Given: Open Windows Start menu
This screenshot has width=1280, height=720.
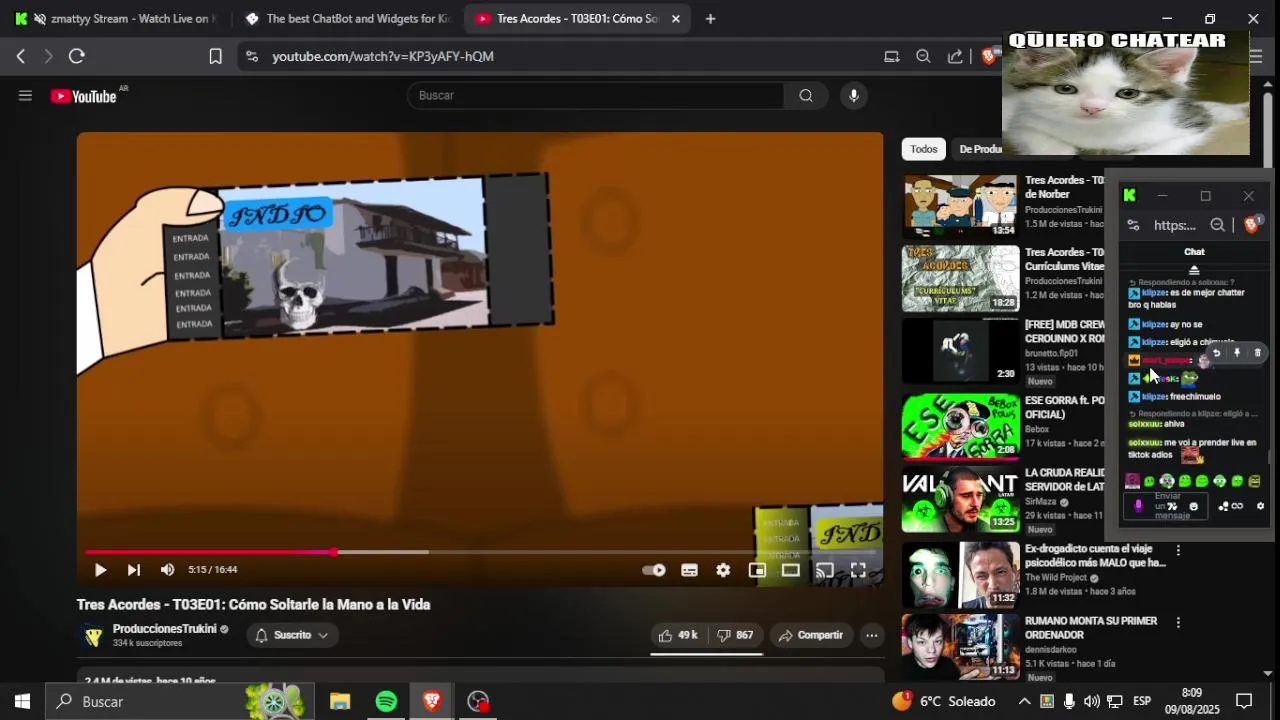Looking at the screenshot, I should (22, 702).
